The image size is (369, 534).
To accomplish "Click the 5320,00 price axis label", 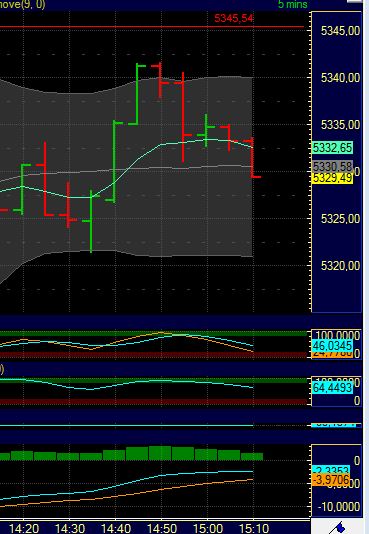I will (x=340, y=265).
